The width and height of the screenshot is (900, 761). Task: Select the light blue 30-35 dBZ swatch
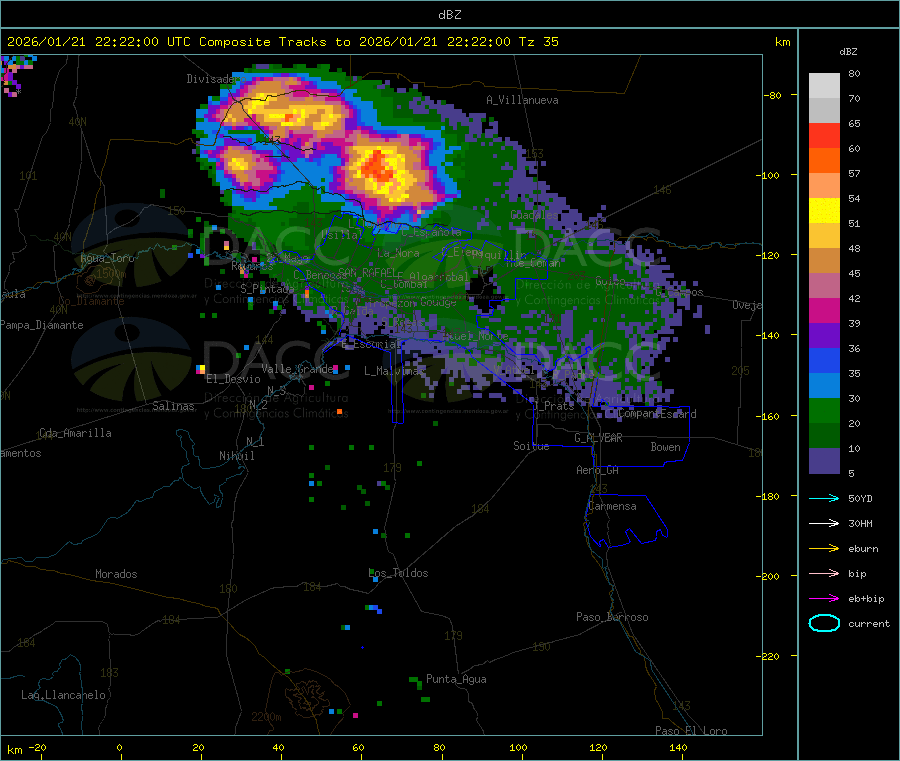(x=824, y=386)
